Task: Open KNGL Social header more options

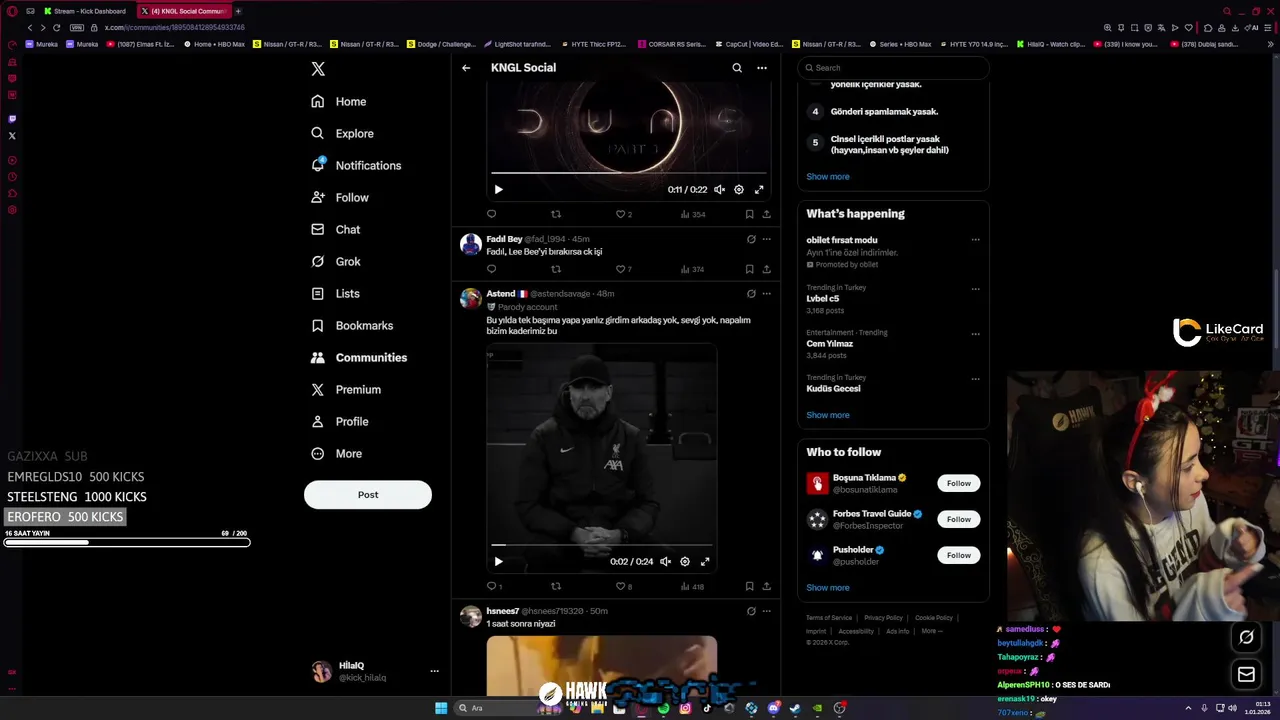Action: coord(762,68)
